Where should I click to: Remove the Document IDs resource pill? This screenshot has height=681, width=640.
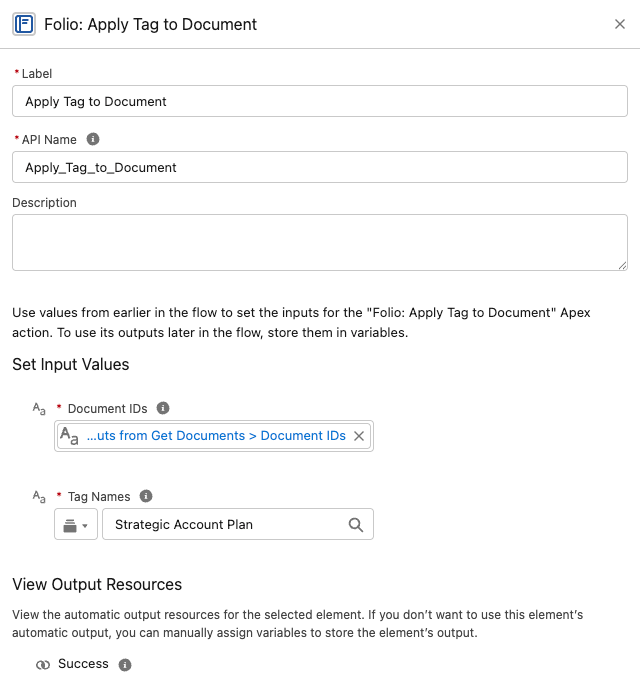(359, 436)
